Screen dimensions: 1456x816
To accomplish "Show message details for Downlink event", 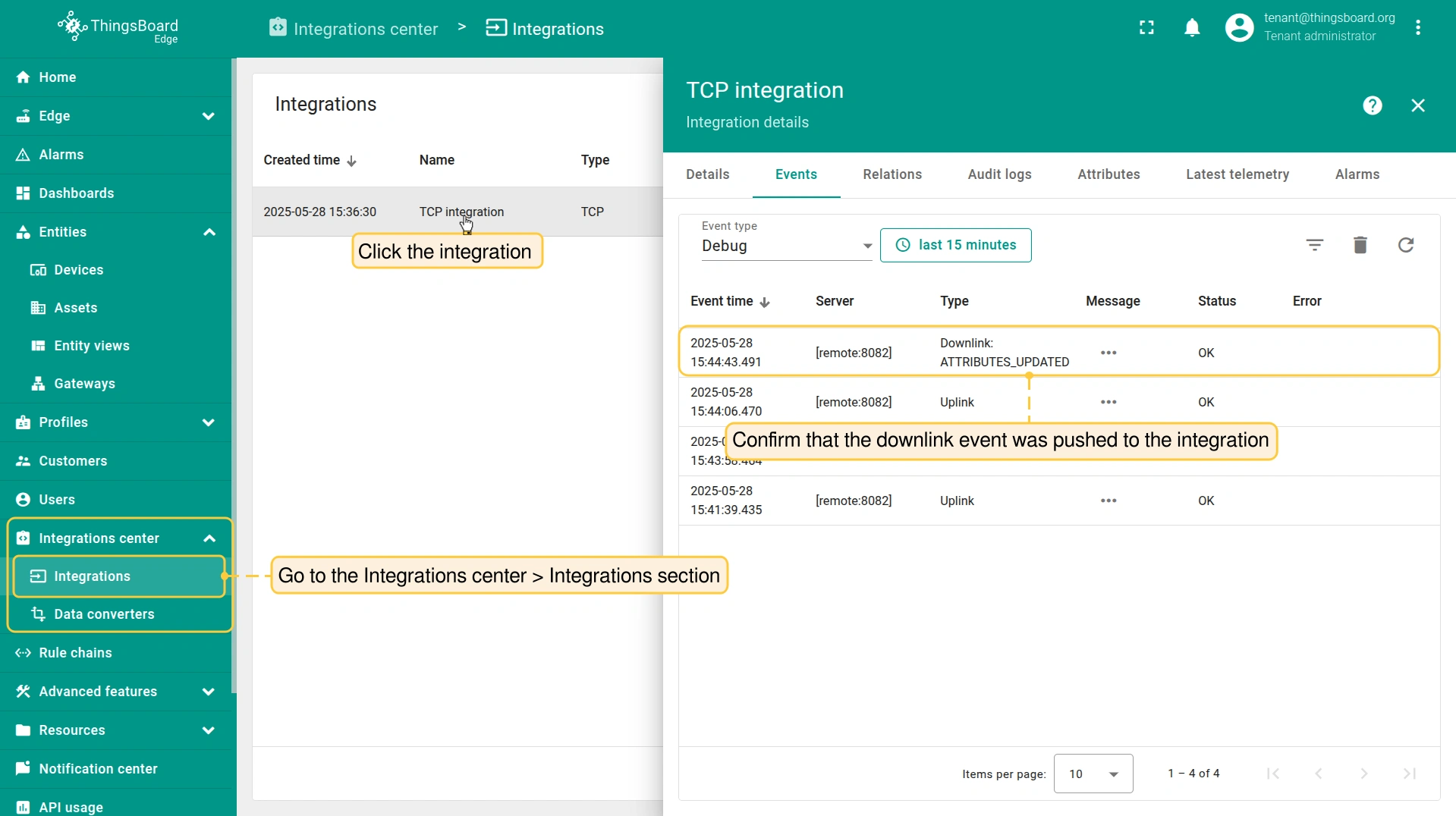I will (x=1108, y=353).
